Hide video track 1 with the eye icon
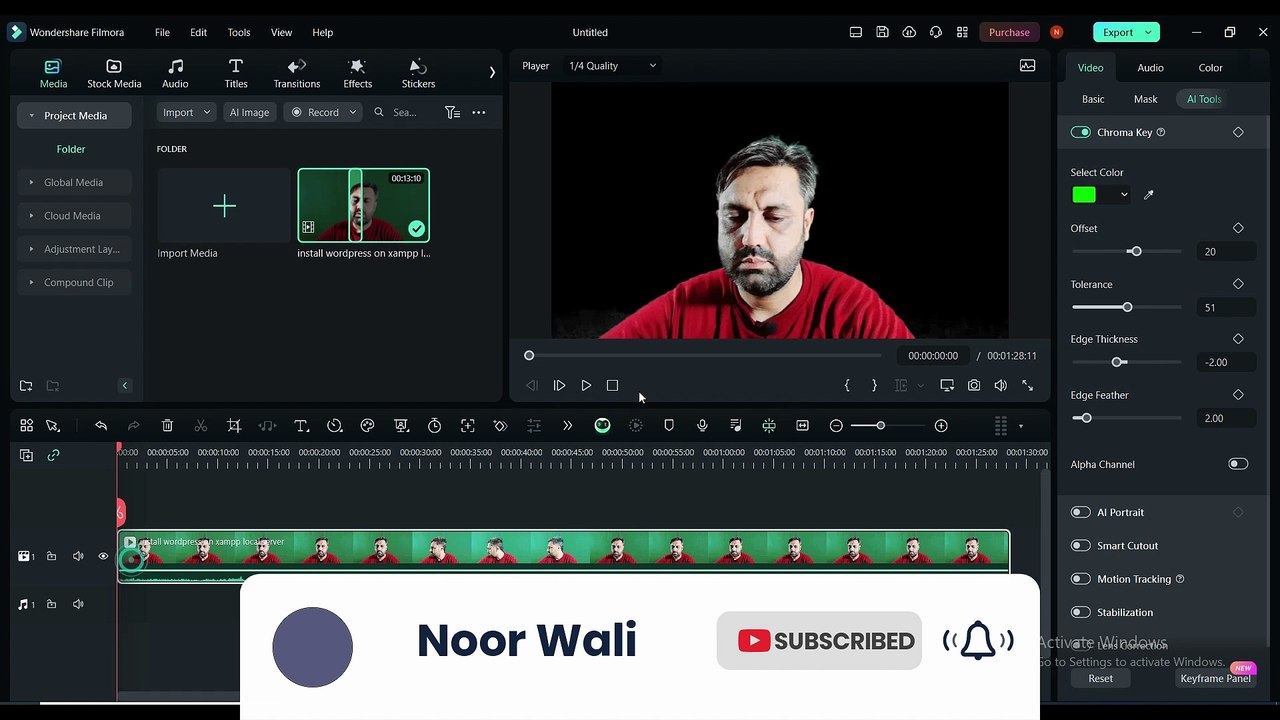Screen dimensions: 1280x720 point(103,556)
